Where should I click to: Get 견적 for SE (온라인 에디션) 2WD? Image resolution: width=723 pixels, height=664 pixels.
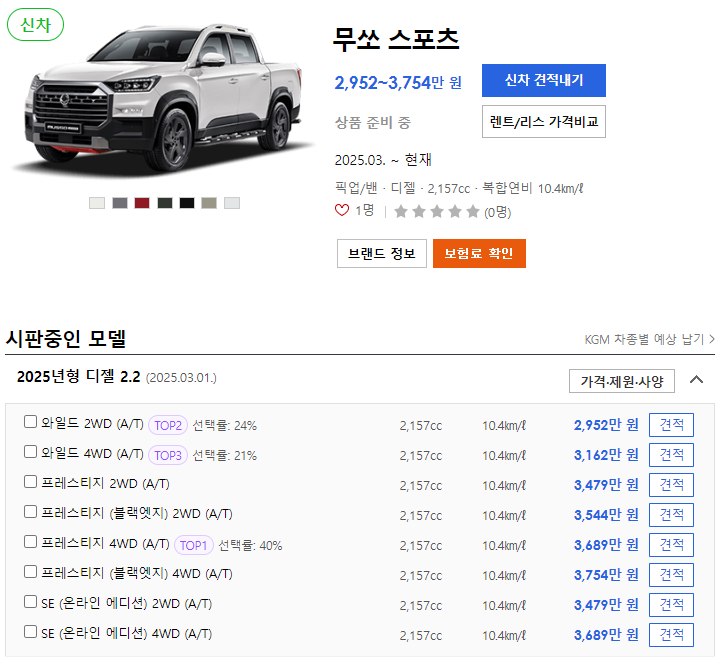pyautogui.click(x=671, y=605)
